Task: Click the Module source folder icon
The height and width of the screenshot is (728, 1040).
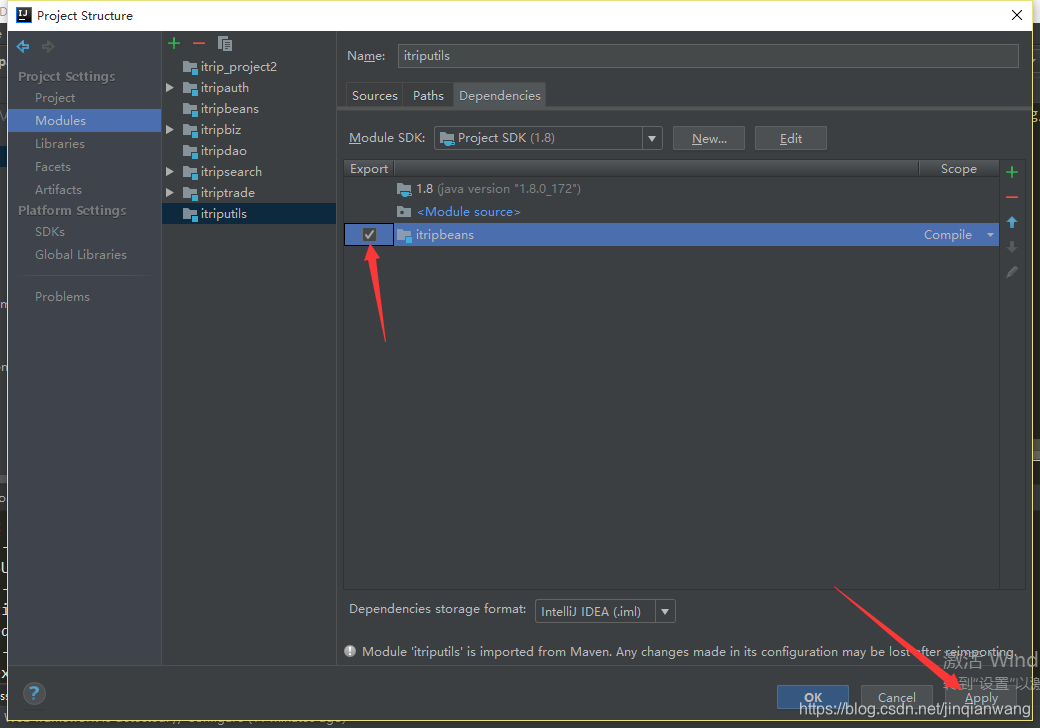Action: coord(404,212)
